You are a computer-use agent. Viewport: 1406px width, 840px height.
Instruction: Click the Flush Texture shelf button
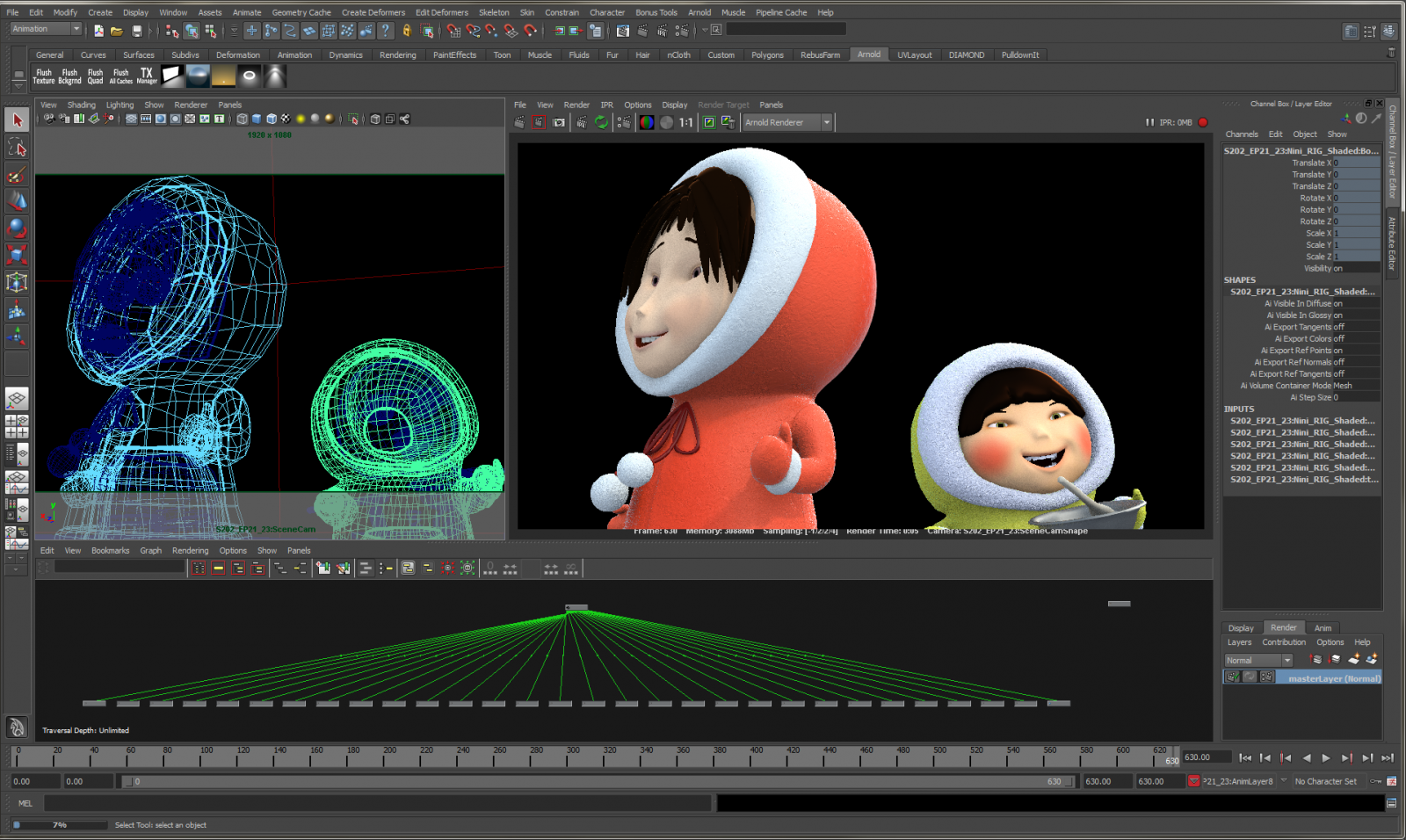click(44, 76)
